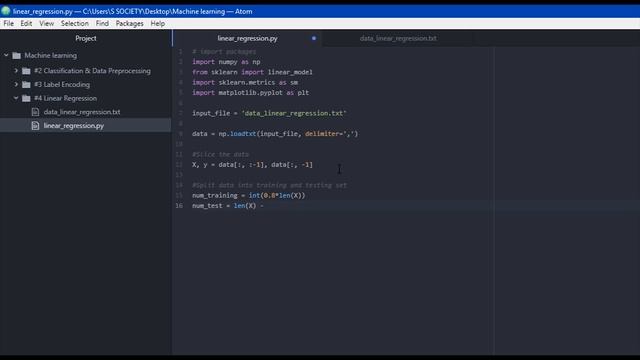This screenshot has width=640, height=360.
Task: Select the #4 Linear Regression label
Action: point(66,98)
